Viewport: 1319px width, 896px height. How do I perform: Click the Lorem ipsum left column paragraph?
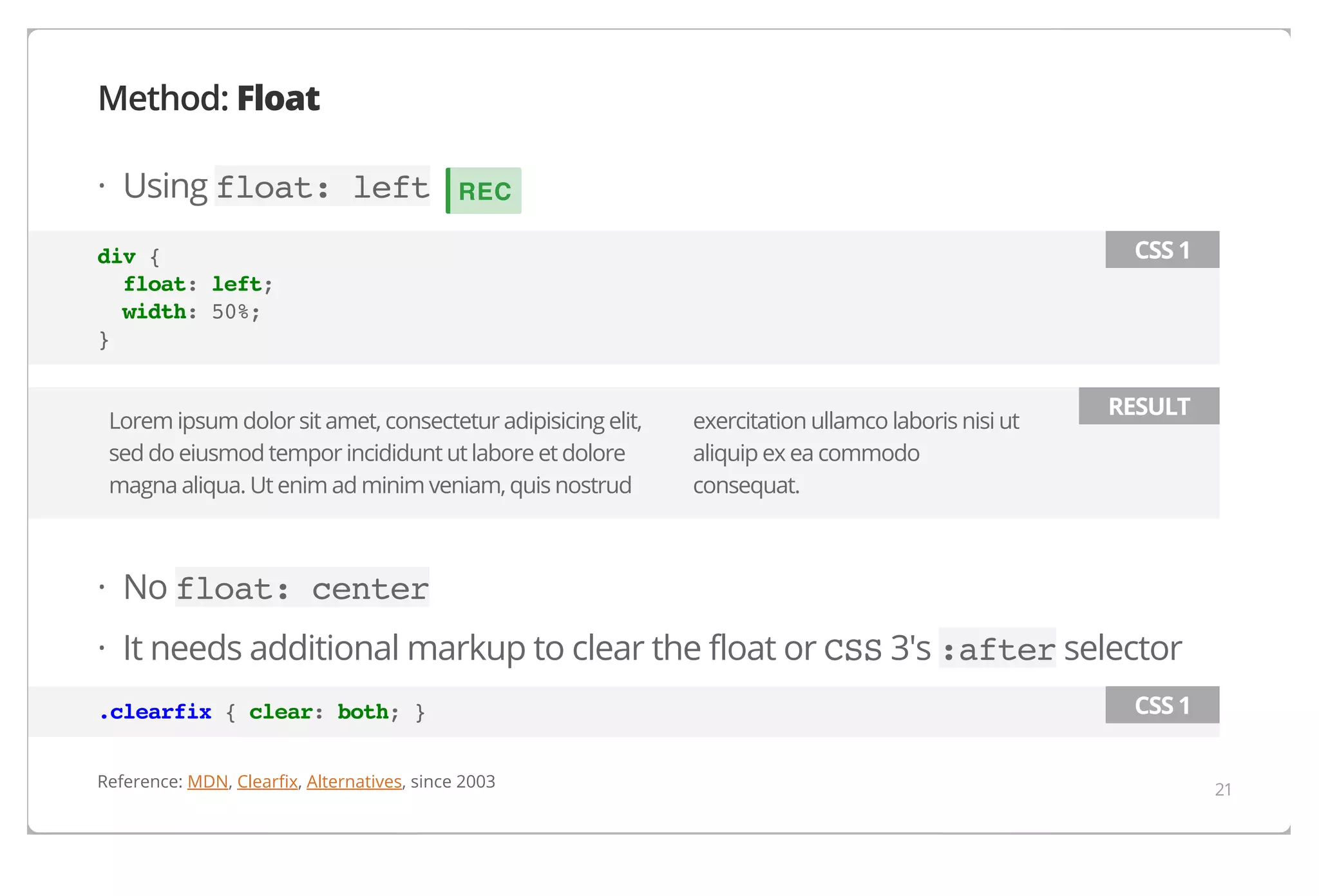click(x=375, y=453)
